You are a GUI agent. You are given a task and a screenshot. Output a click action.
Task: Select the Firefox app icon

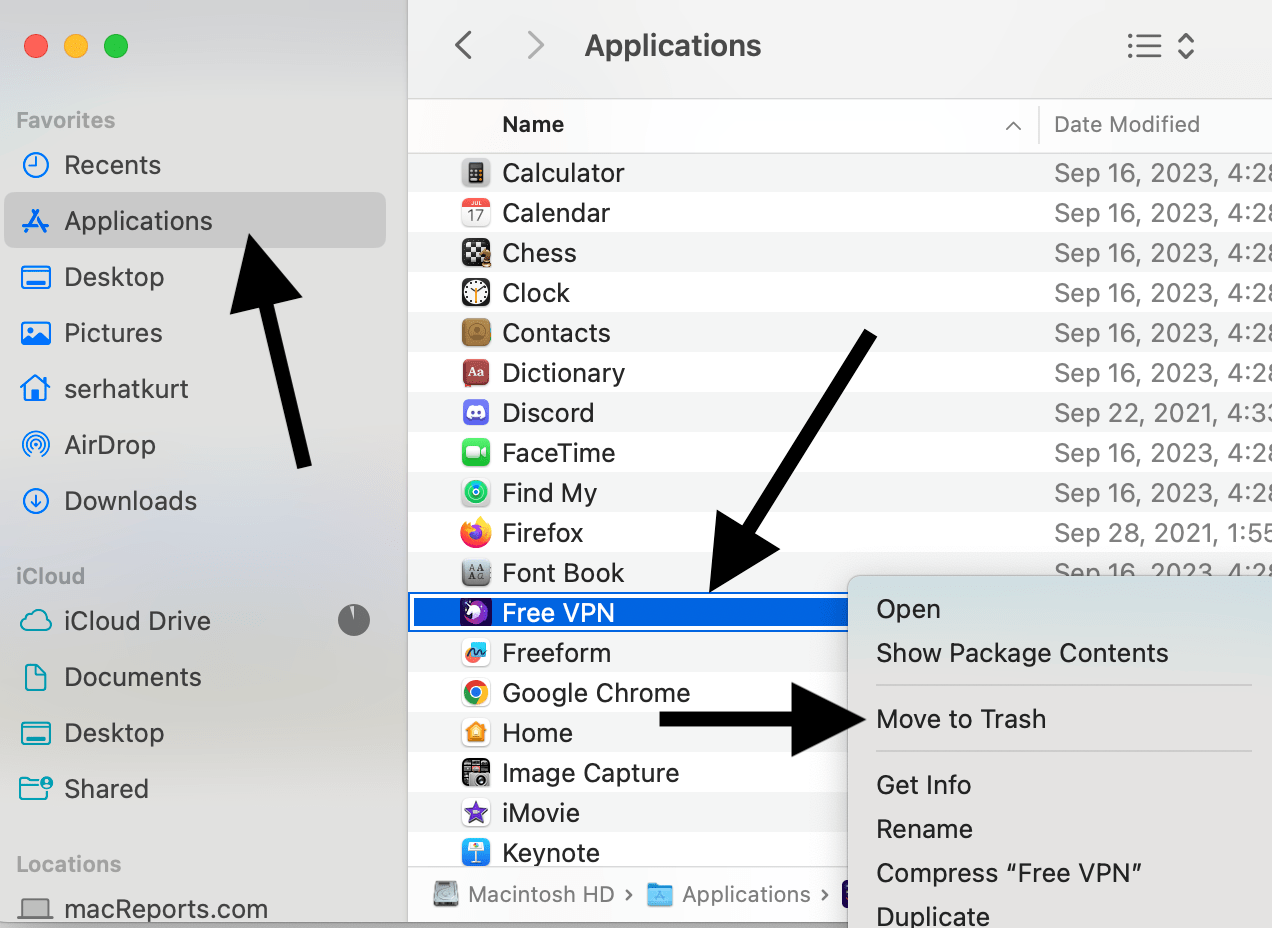point(476,533)
